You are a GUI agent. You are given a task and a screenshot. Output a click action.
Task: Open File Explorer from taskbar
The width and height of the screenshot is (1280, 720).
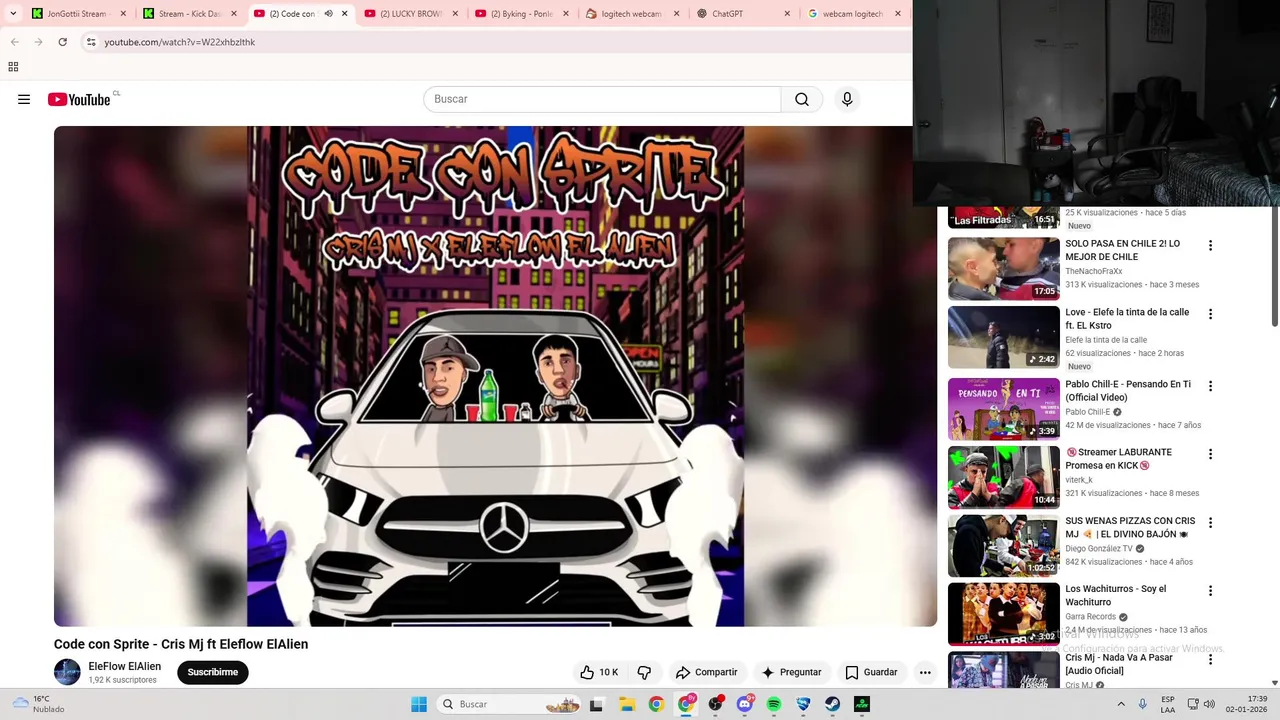click(x=627, y=704)
